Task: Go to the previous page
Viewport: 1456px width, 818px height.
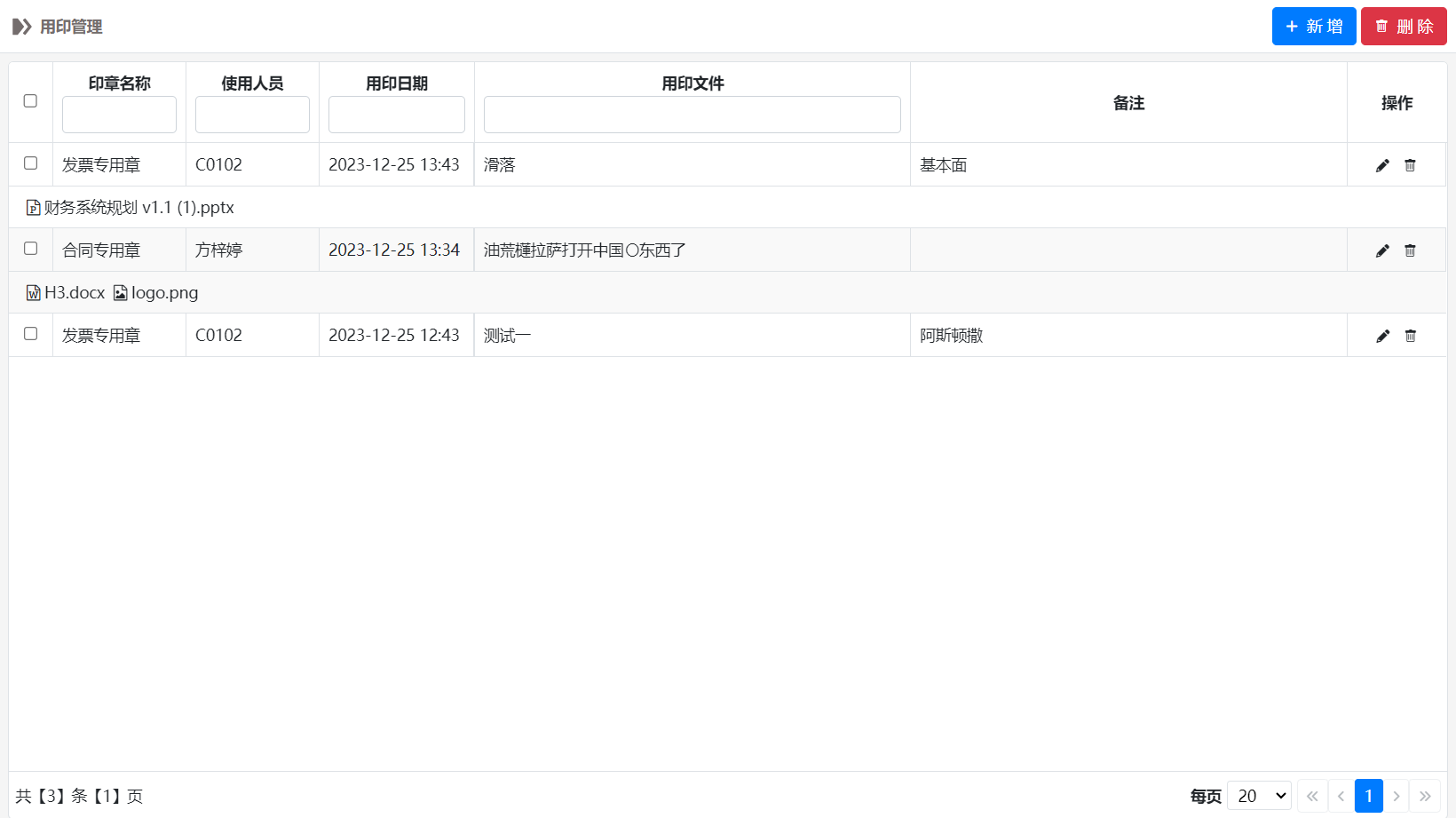Action: pos(1341,796)
